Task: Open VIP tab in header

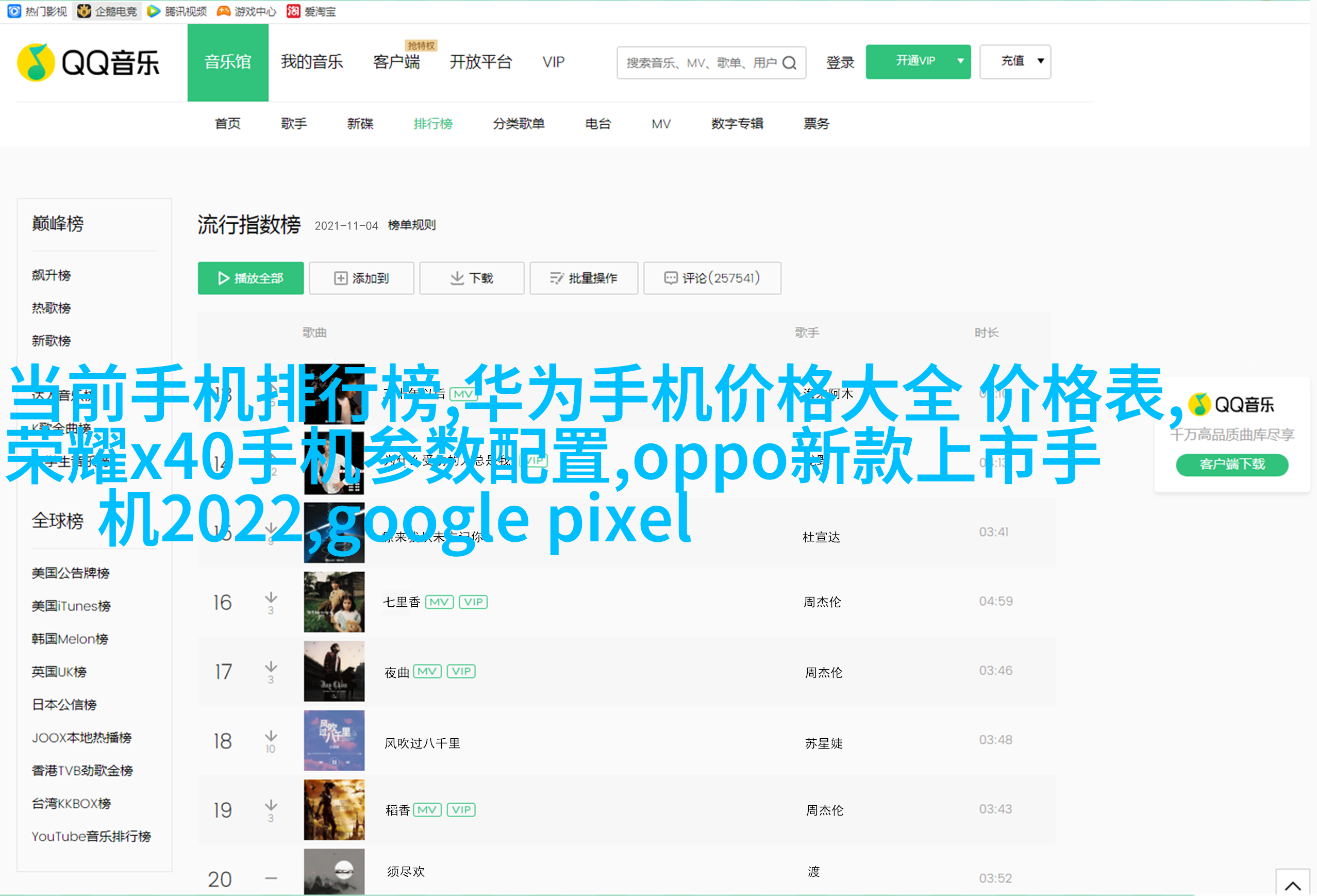Action: tap(554, 62)
